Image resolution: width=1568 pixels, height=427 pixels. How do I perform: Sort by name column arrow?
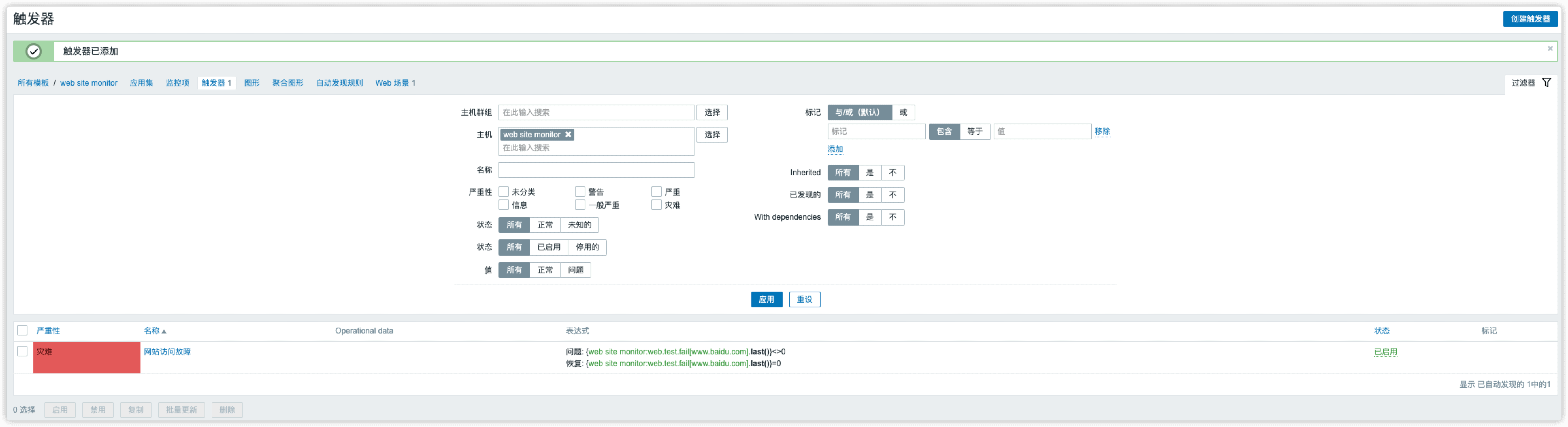click(164, 332)
